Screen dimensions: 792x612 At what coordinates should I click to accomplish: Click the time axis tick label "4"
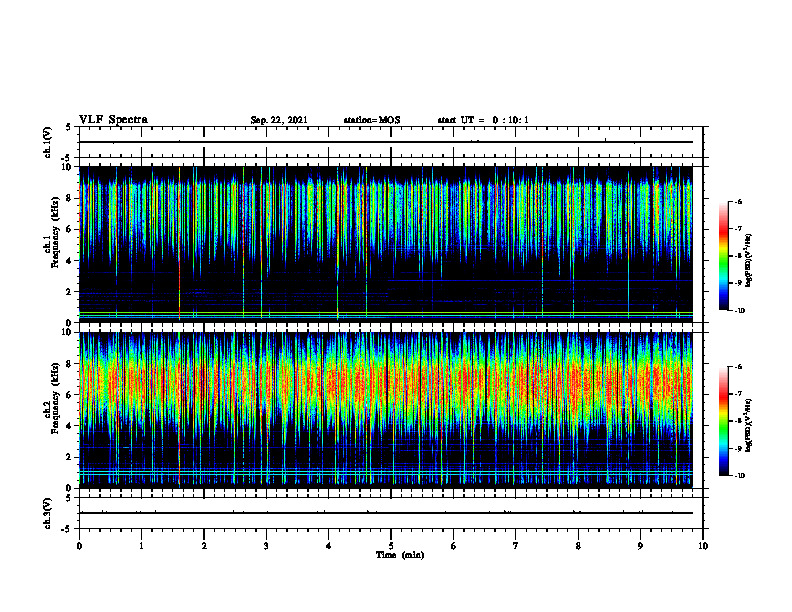tap(329, 546)
